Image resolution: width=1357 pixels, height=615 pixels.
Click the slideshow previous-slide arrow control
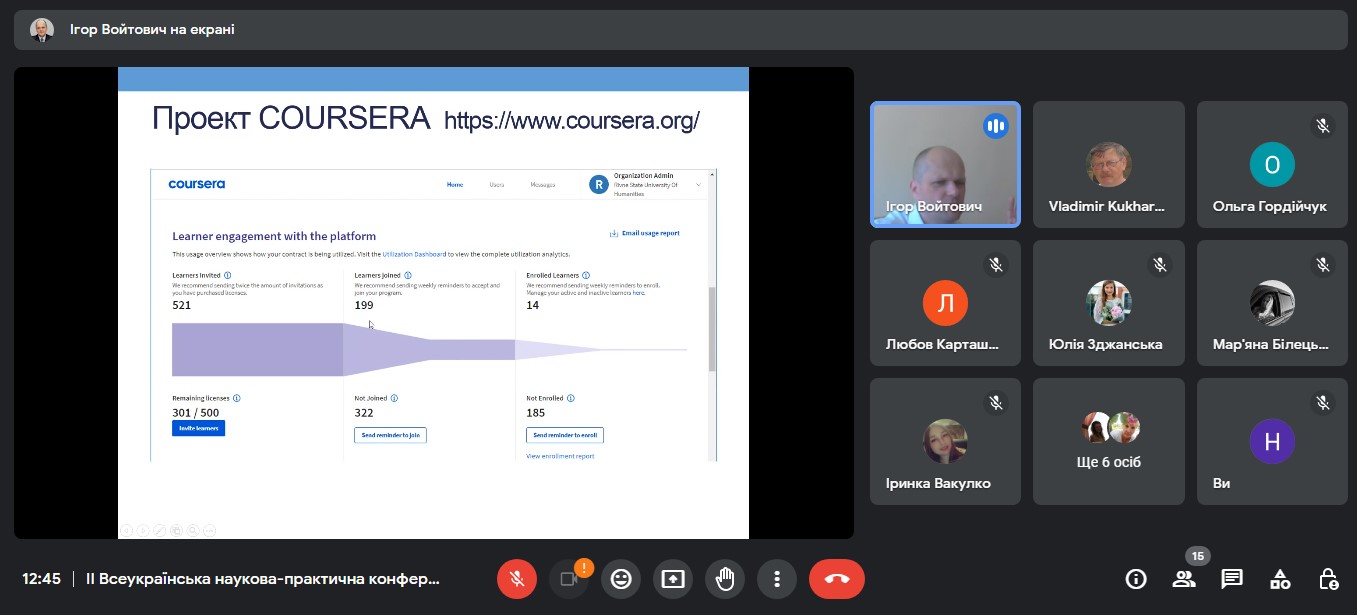pos(126,530)
